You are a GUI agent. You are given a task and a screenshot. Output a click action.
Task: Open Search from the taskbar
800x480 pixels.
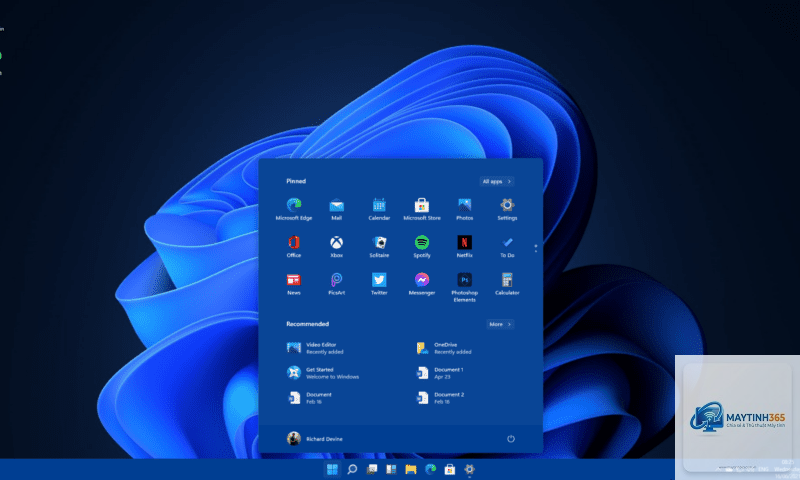coord(352,469)
